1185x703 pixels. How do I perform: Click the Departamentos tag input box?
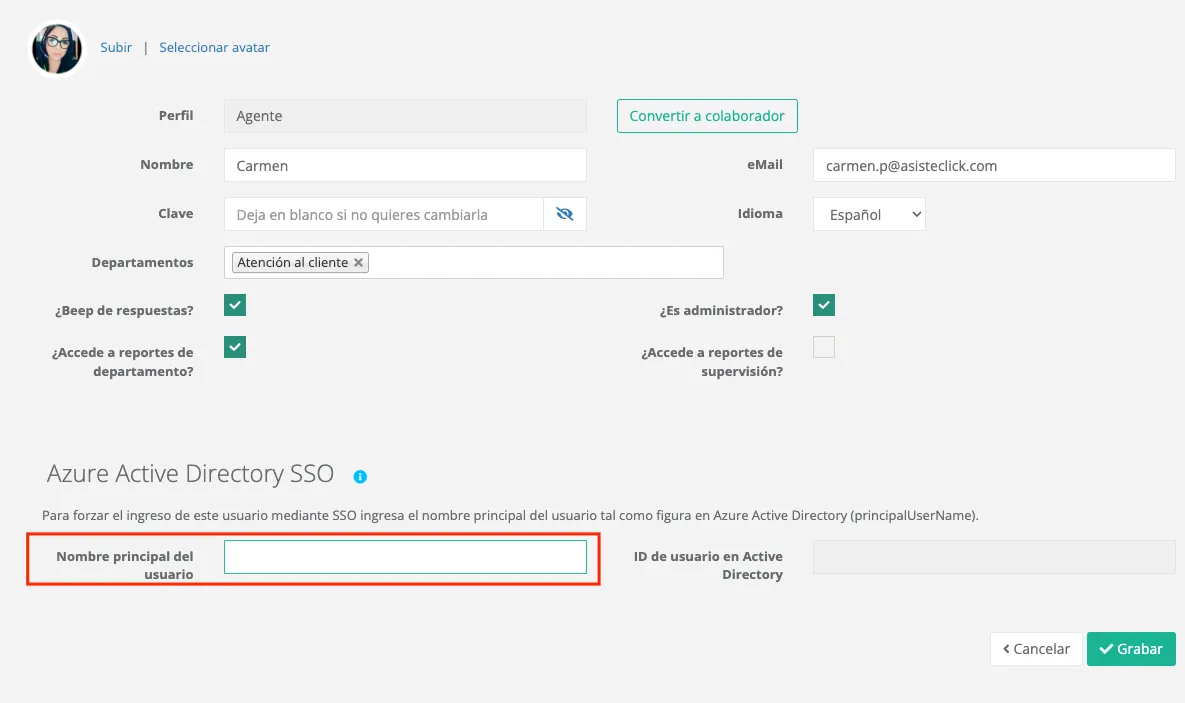pos(474,262)
